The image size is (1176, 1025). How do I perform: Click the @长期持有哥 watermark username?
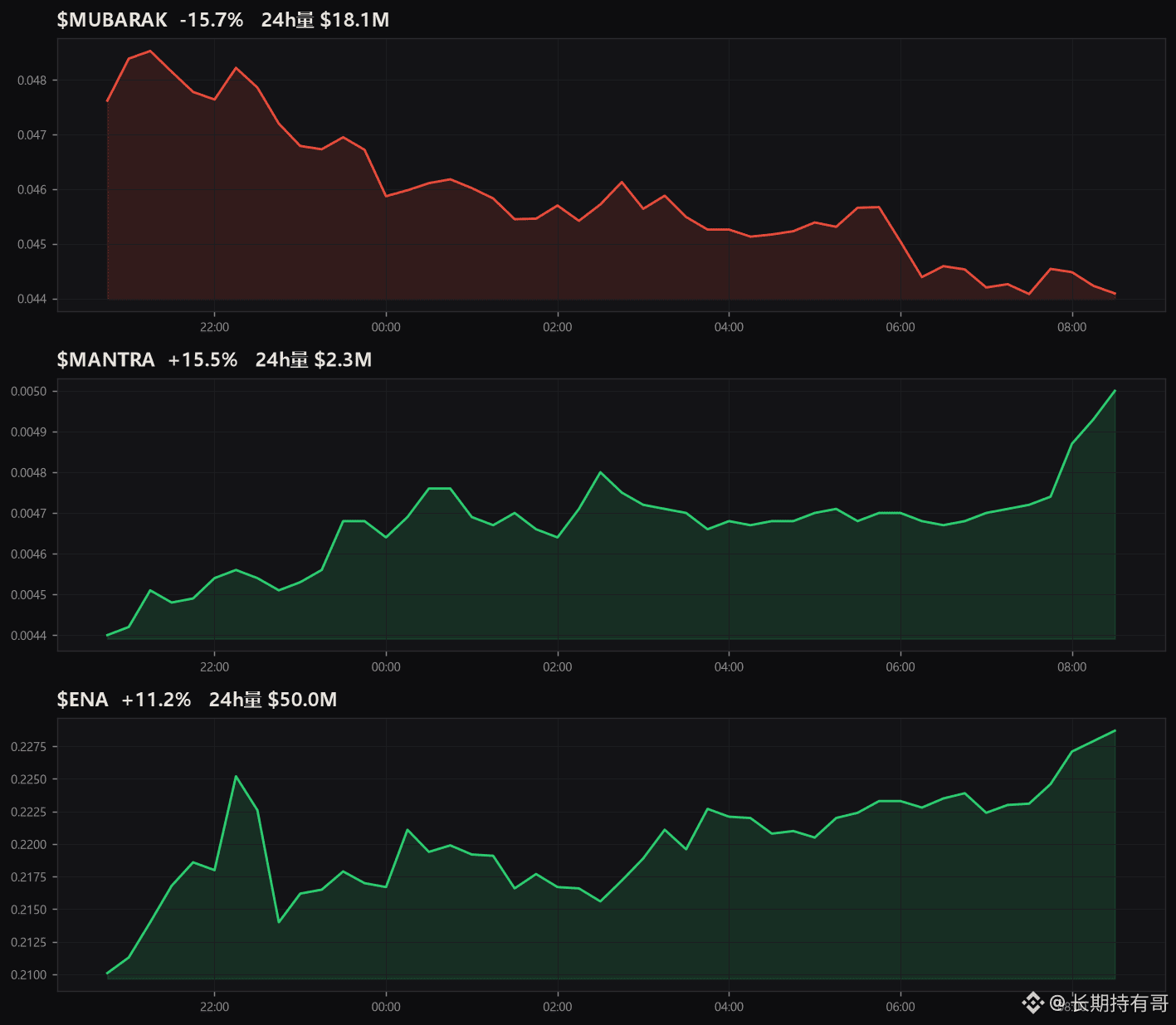tap(1109, 1003)
